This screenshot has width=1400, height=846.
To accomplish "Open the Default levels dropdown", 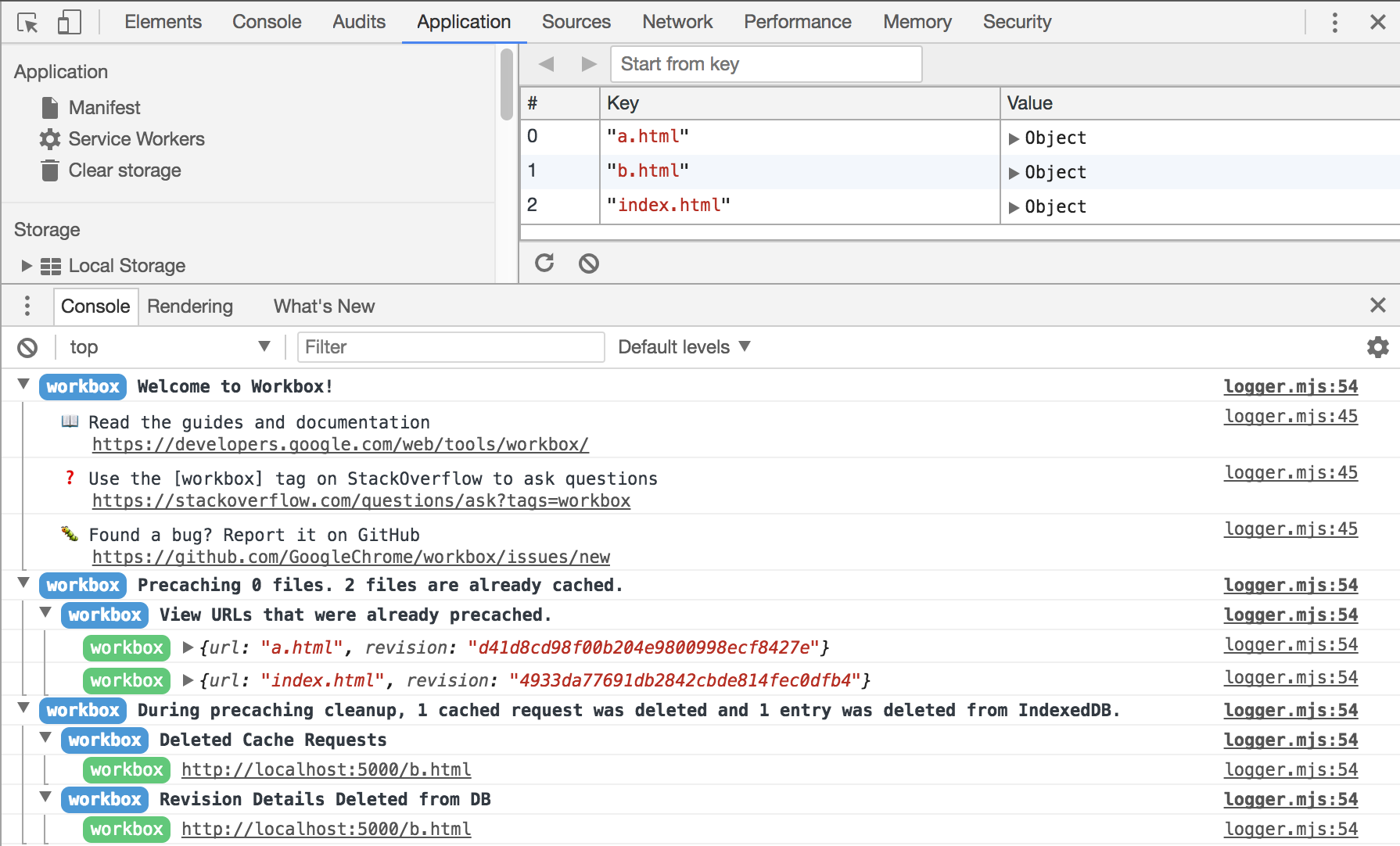I will point(682,346).
